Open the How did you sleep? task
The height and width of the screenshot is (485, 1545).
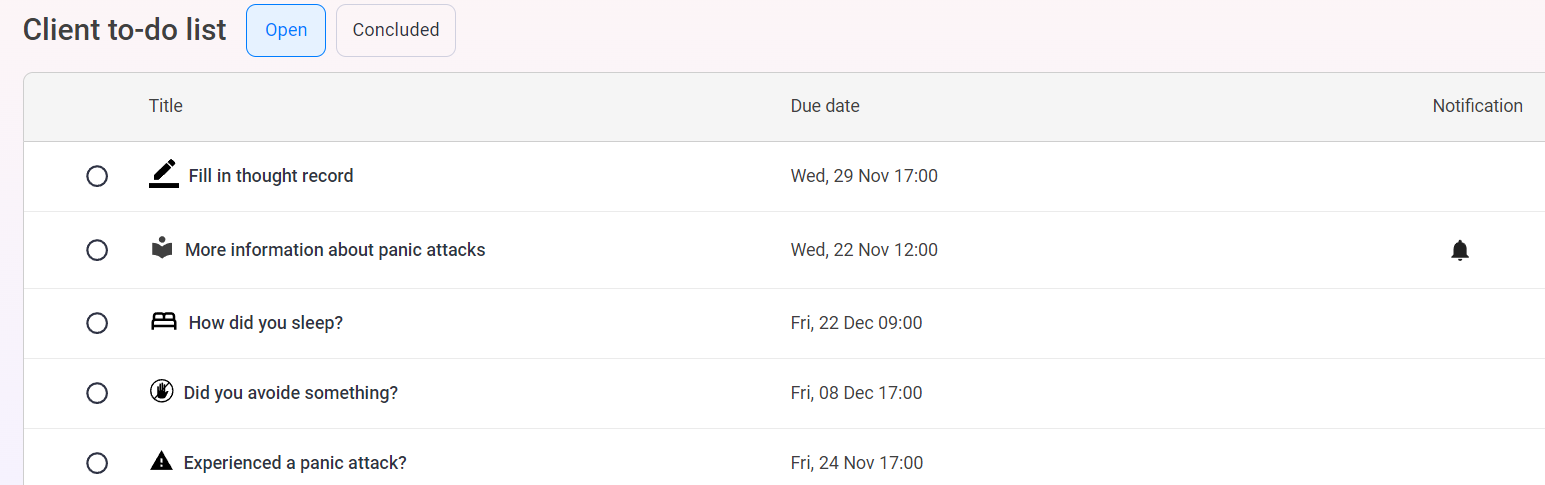(266, 323)
